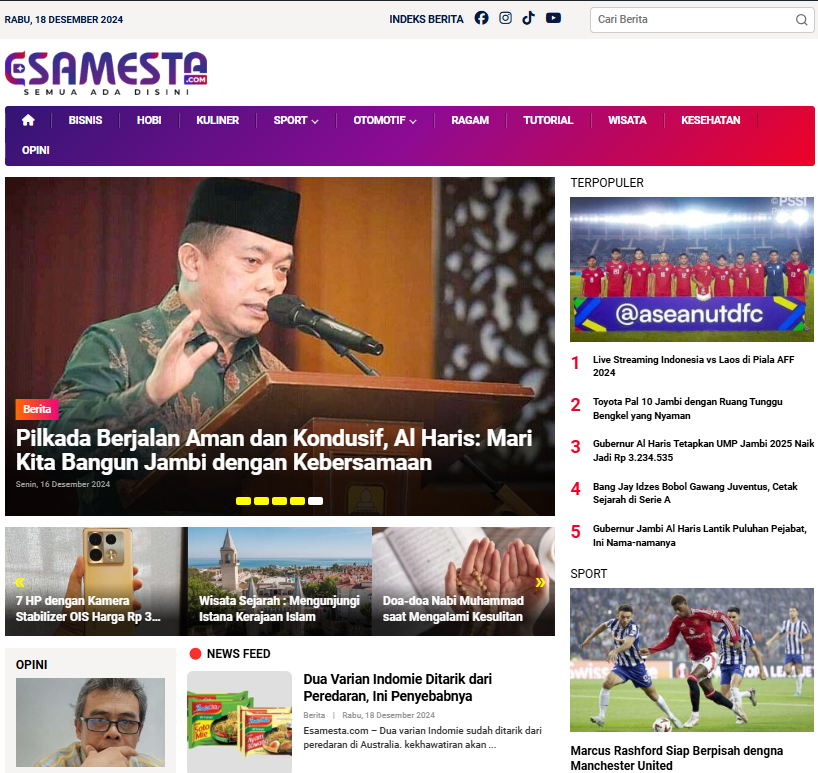The width and height of the screenshot is (818, 773).
Task: Open the INDEKS BERITA link
Action: [426, 19]
